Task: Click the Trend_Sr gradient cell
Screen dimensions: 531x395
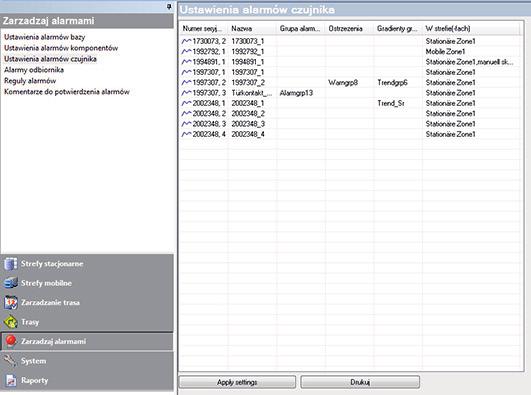Action: click(391, 103)
